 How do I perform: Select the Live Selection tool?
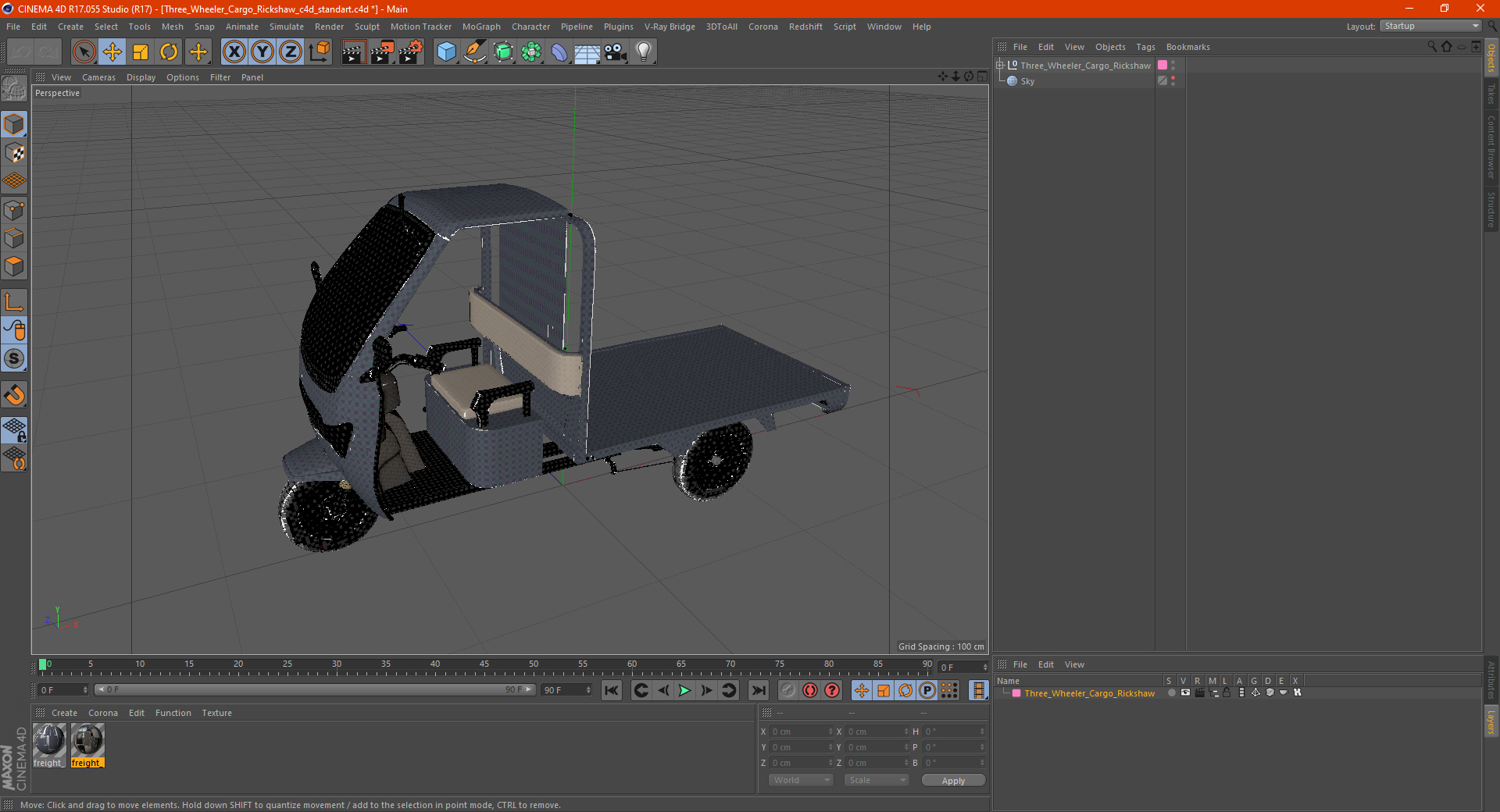click(84, 52)
